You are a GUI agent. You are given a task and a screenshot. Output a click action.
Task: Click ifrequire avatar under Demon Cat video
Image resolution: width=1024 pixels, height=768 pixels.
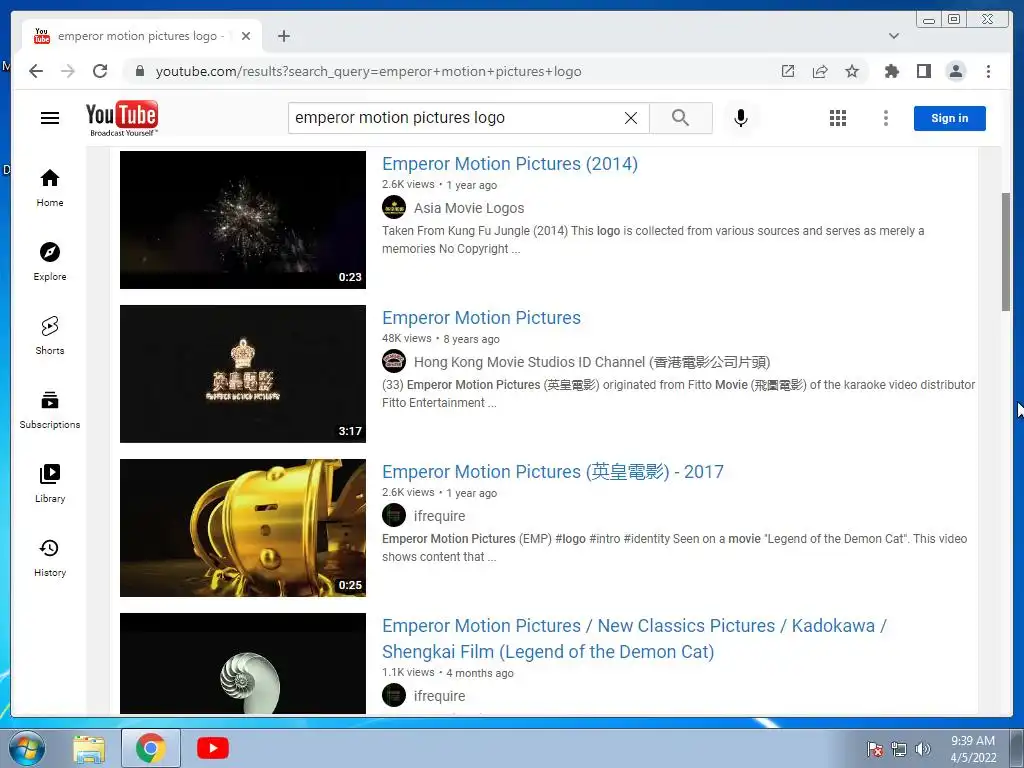[x=394, y=696]
